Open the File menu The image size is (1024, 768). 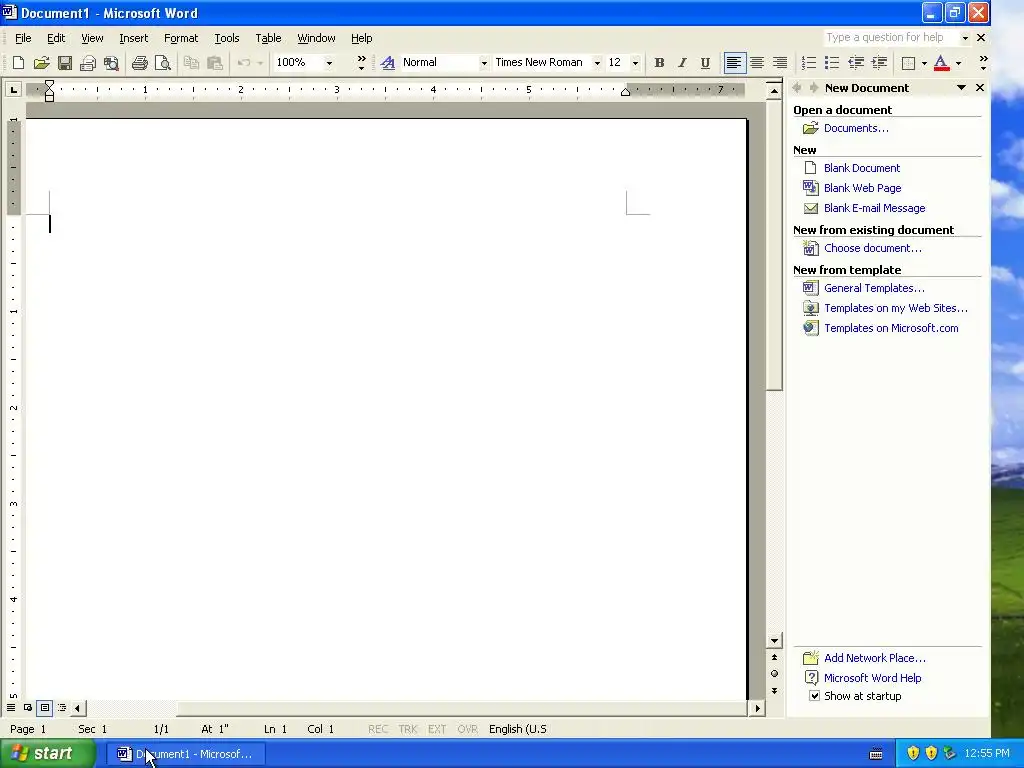click(x=23, y=38)
